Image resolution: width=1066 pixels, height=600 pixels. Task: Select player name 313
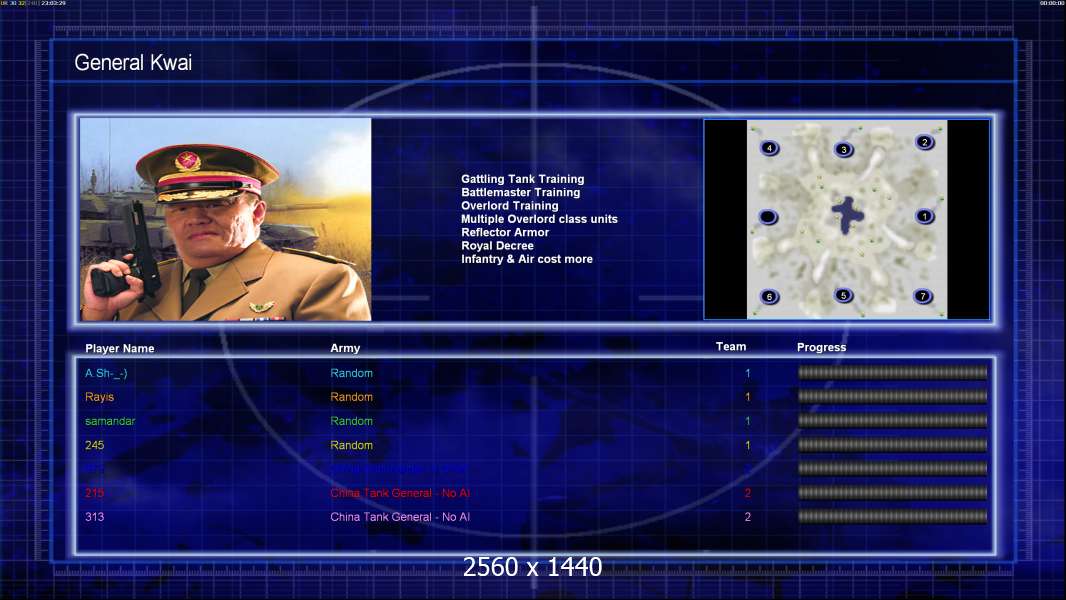click(x=94, y=517)
